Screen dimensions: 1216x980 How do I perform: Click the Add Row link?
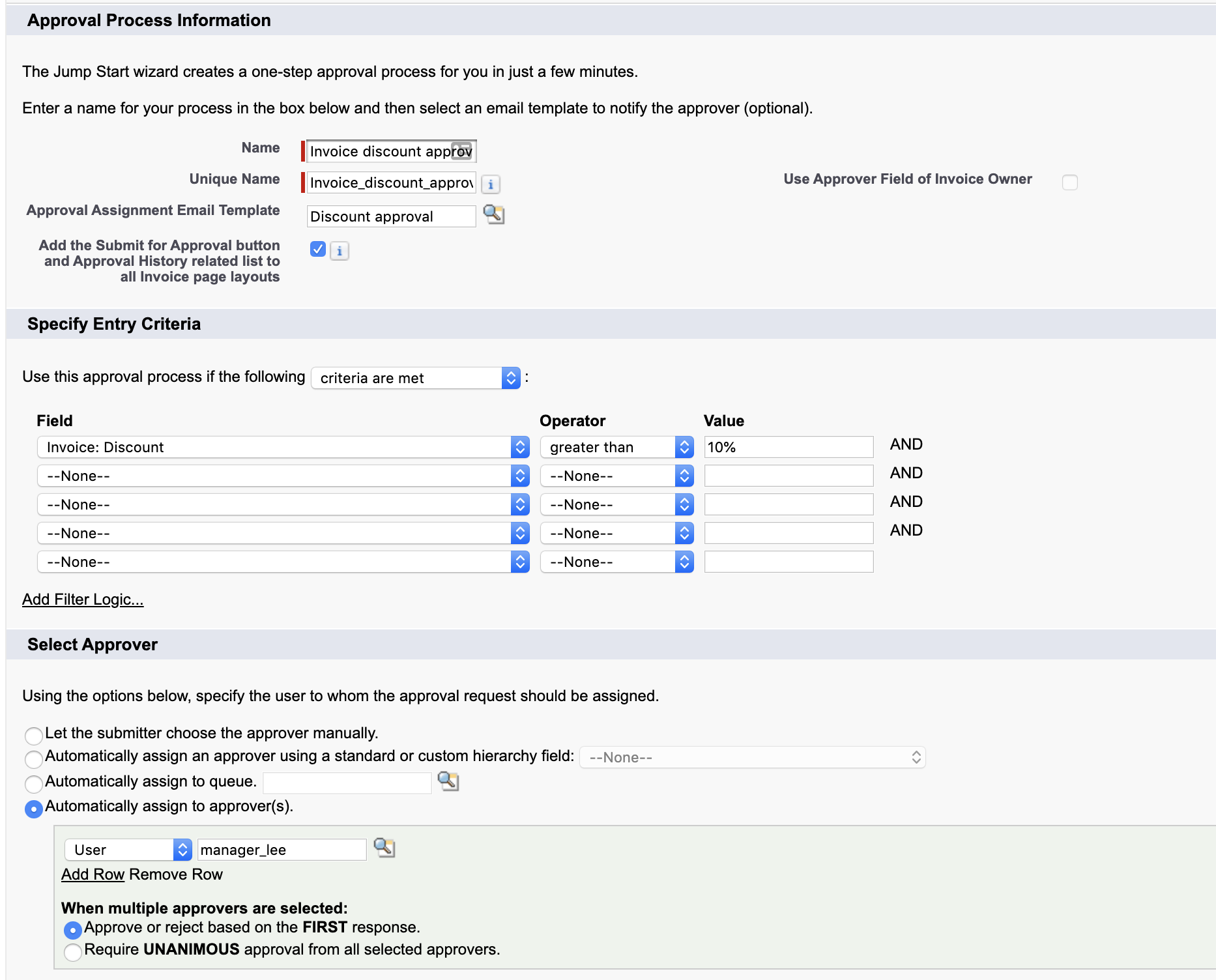(91, 874)
